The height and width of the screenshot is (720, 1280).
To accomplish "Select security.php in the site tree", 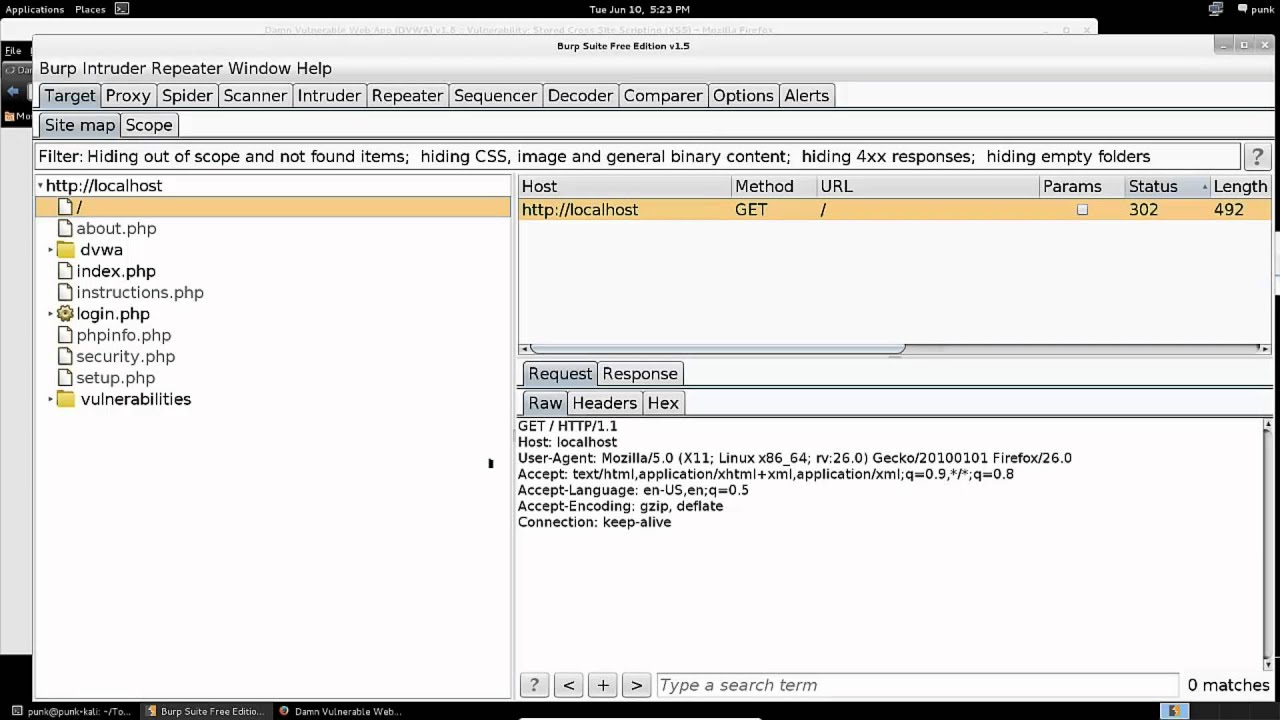I will point(125,356).
